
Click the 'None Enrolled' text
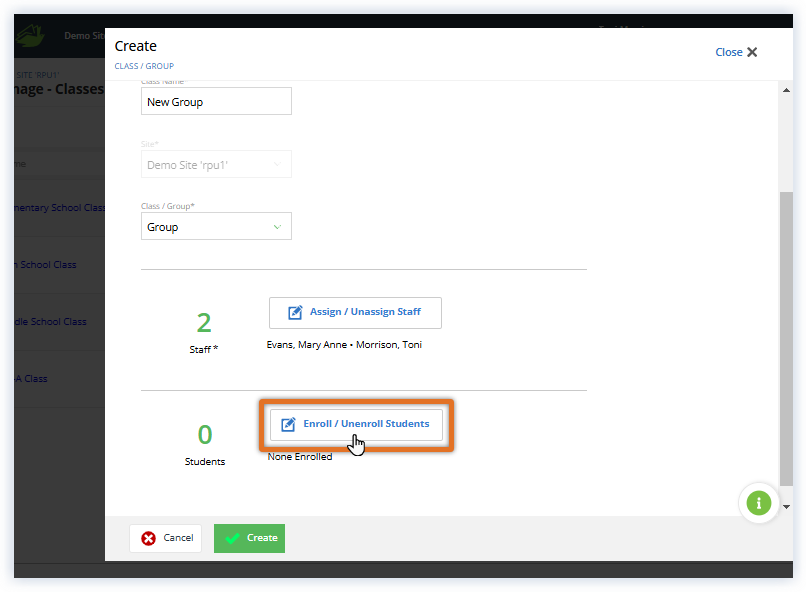(x=300, y=456)
